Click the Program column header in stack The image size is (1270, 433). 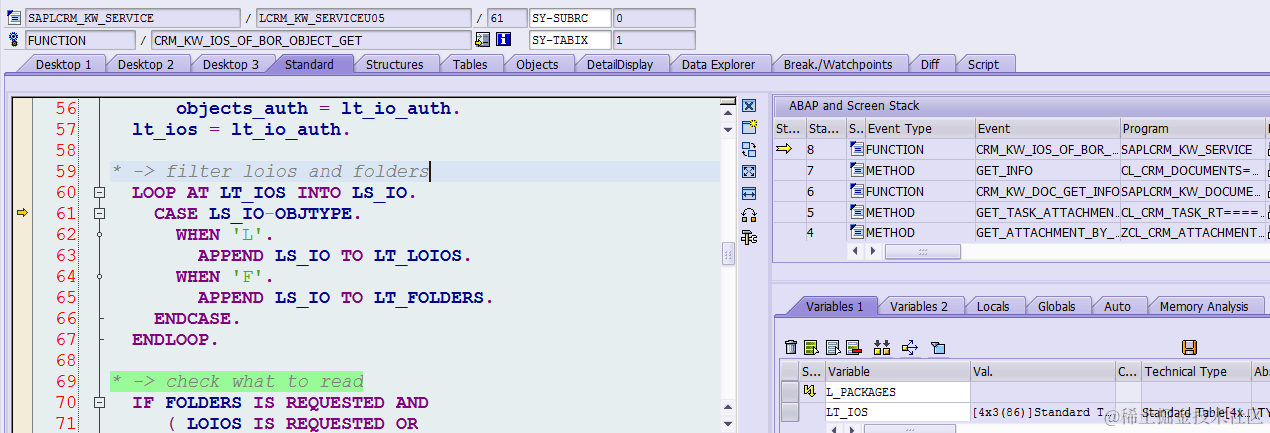pos(1193,128)
